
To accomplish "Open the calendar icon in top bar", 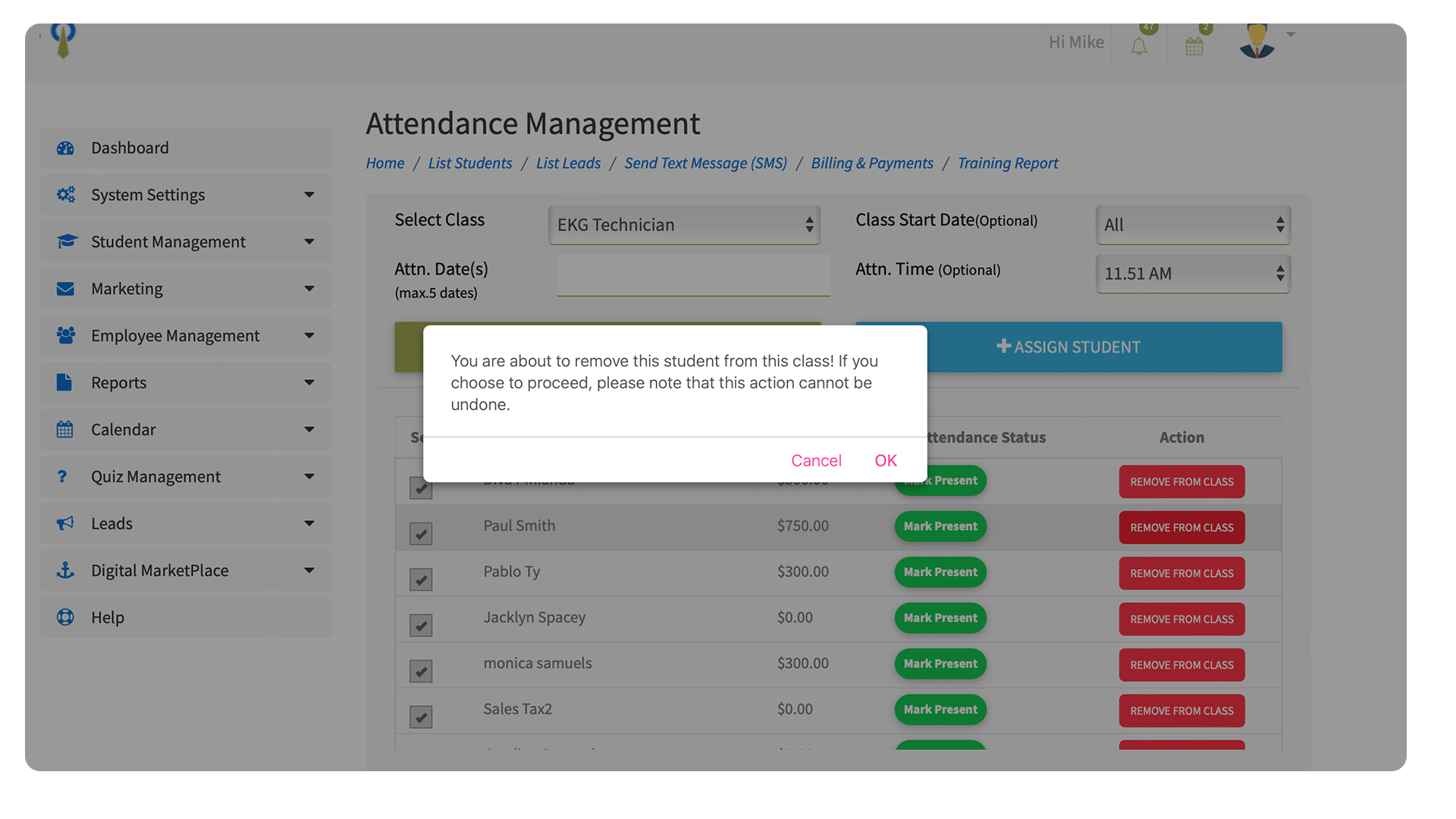I will point(1194,46).
